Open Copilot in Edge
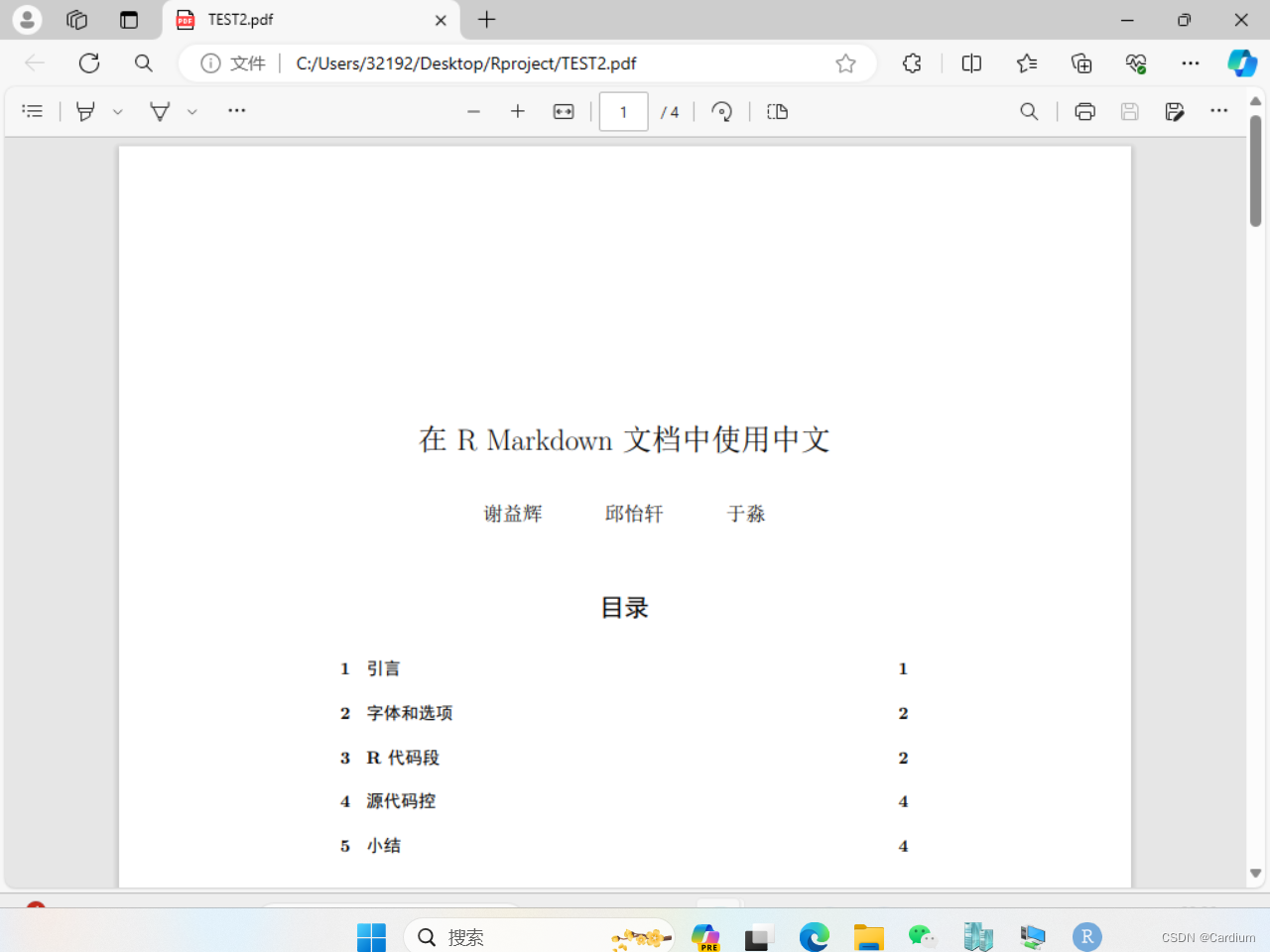This screenshot has width=1270, height=952. [x=1241, y=62]
